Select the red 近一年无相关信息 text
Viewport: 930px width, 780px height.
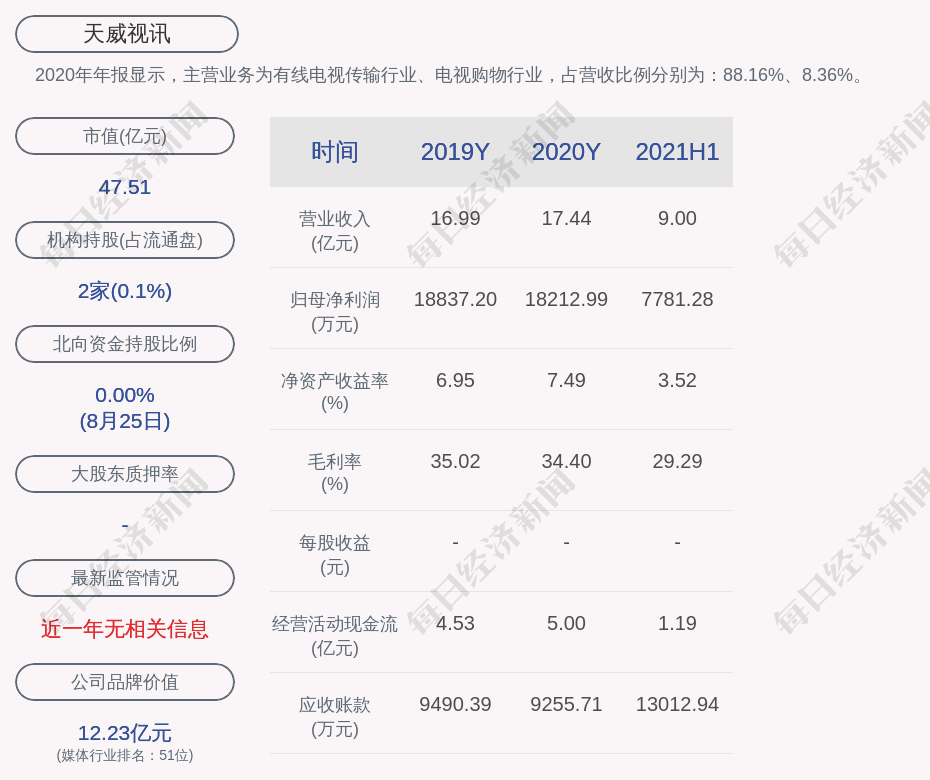(x=125, y=629)
